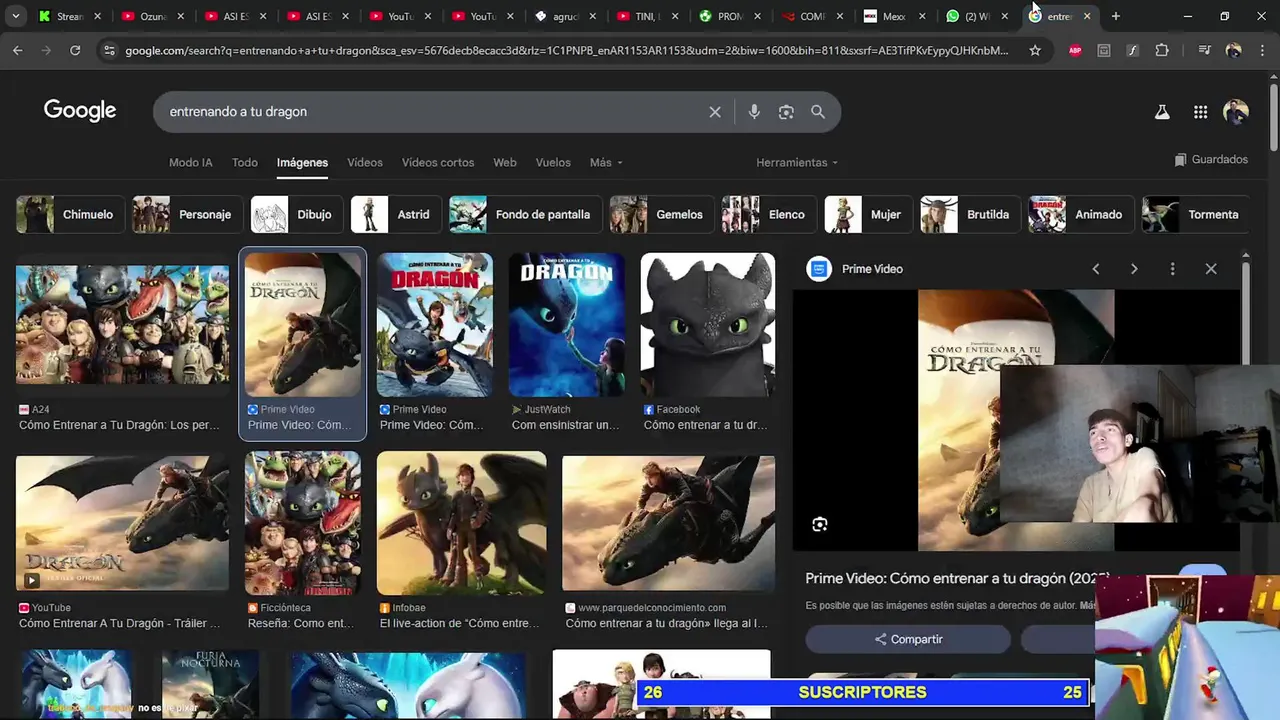Filter images by Chimuelo chip
Image resolution: width=1280 pixels, height=720 pixels.
tap(70, 214)
